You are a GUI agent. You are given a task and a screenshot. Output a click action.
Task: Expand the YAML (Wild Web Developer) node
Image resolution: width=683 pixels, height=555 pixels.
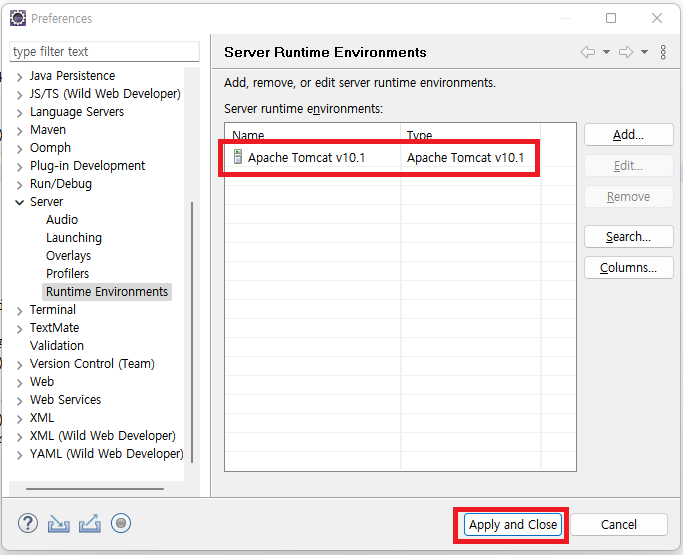19,455
